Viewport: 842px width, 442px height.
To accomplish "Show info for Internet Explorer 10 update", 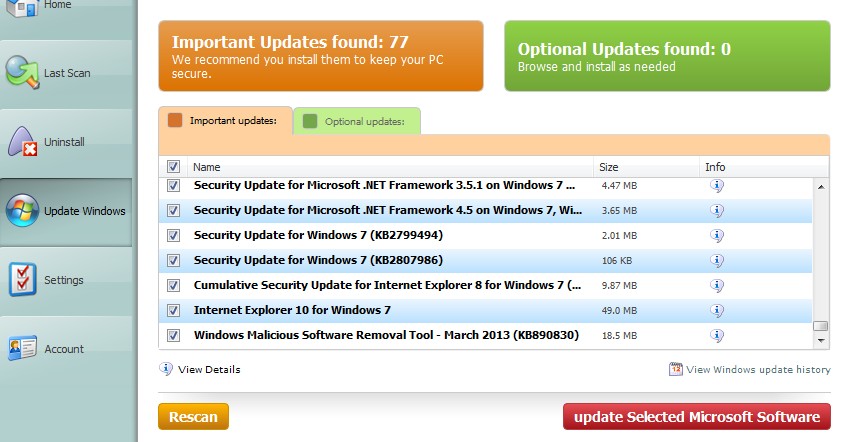I will [x=716, y=310].
